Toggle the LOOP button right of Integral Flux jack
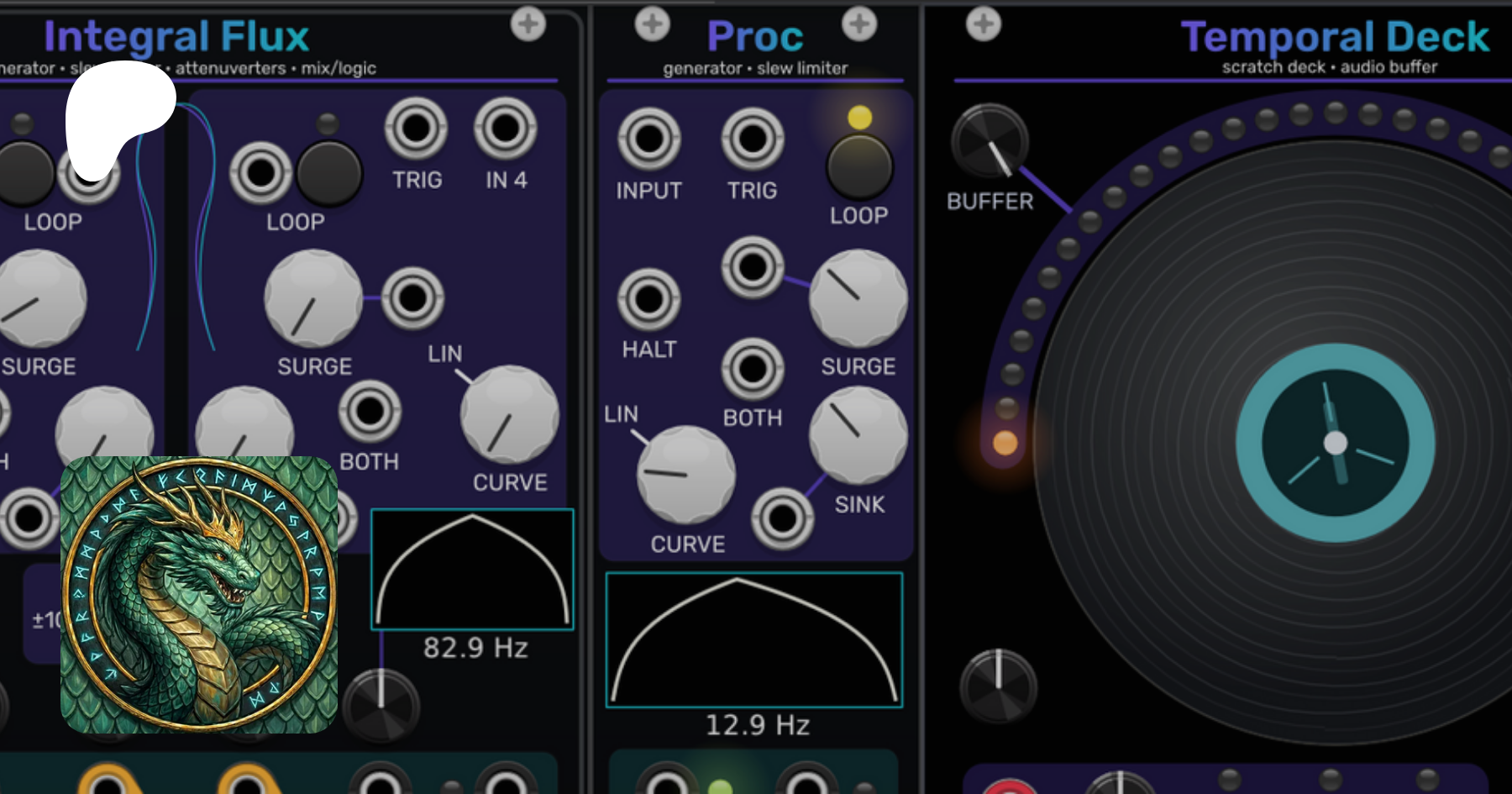The width and height of the screenshot is (1512, 794). pos(329,173)
